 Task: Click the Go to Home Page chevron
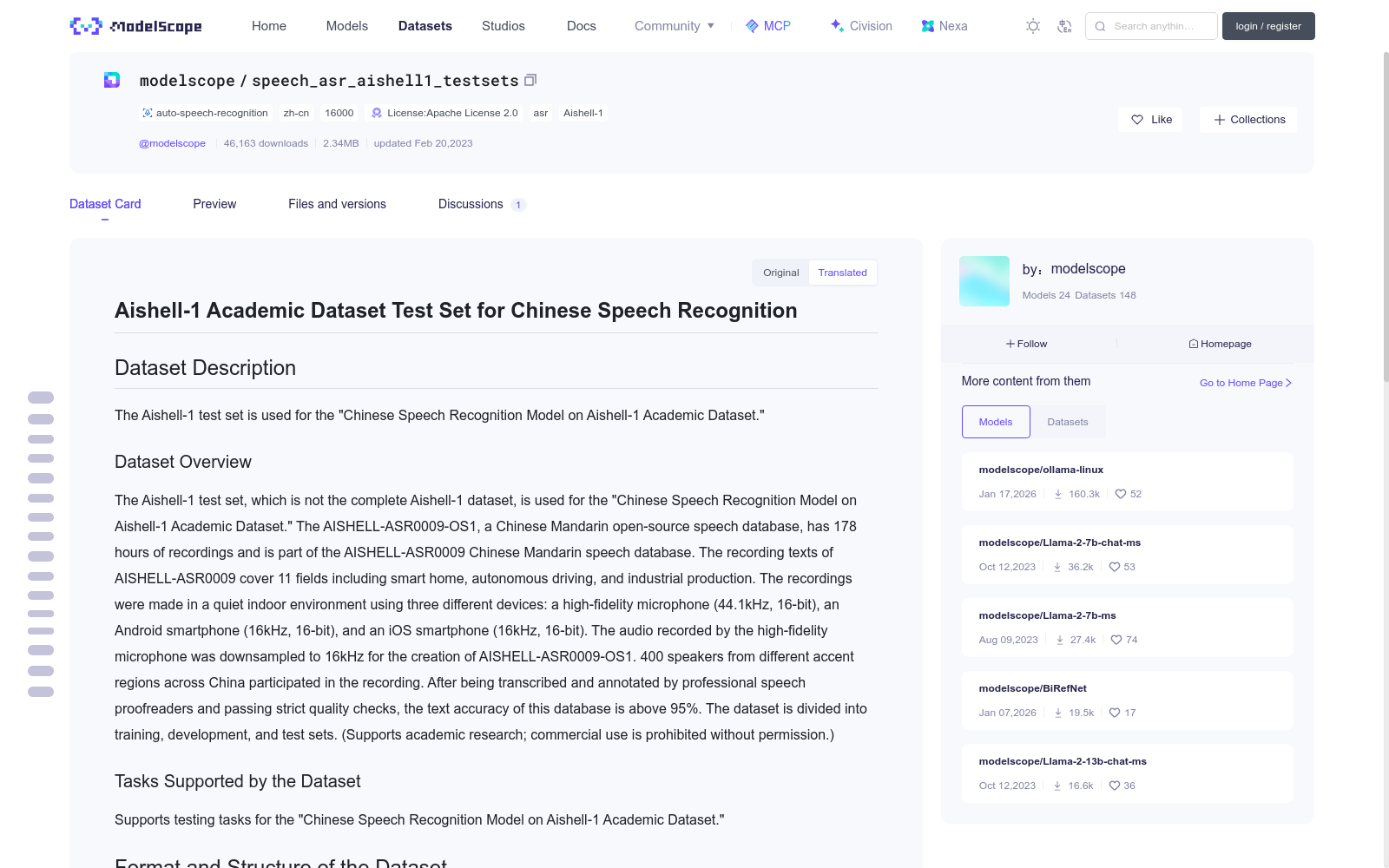coord(1289,383)
